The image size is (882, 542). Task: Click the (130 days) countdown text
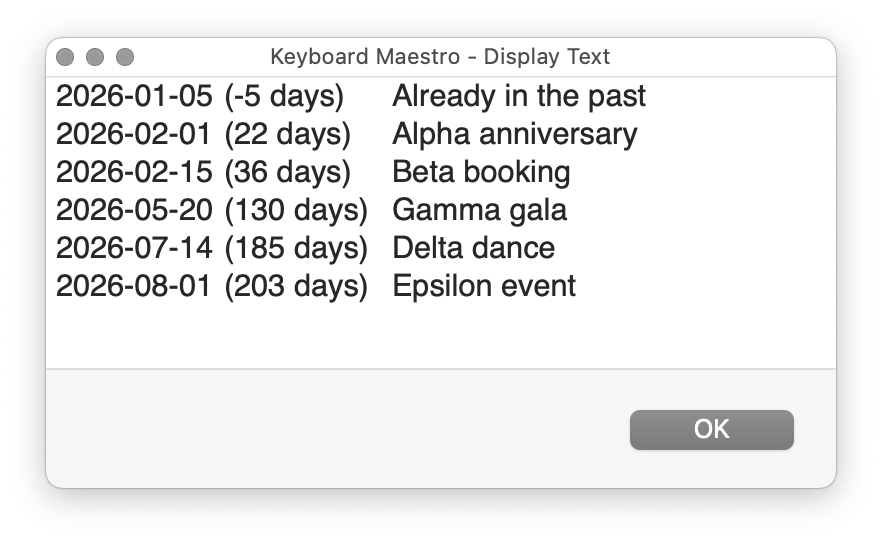click(296, 211)
